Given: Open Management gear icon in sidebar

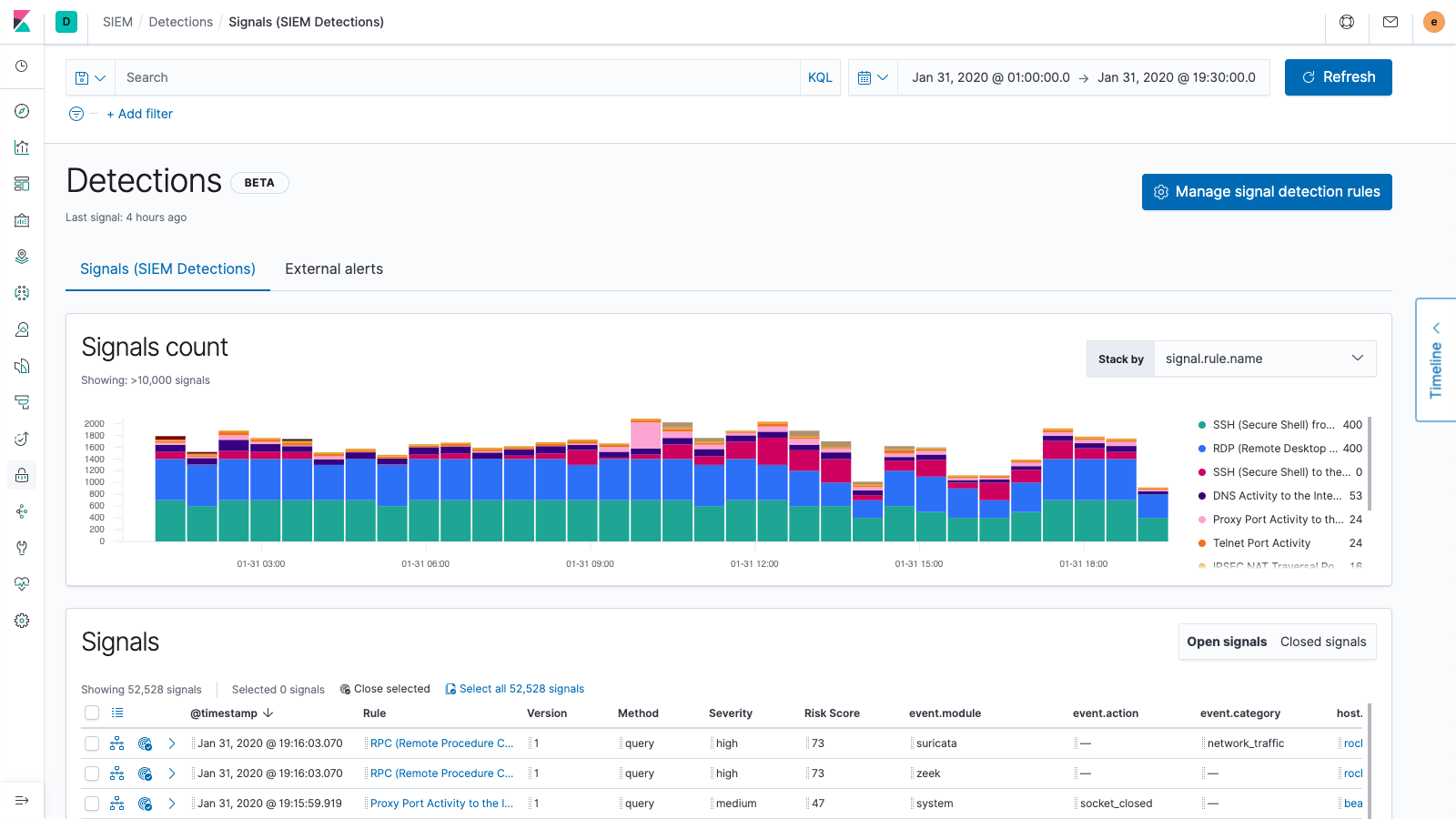Looking at the screenshot, I should 22,620.
